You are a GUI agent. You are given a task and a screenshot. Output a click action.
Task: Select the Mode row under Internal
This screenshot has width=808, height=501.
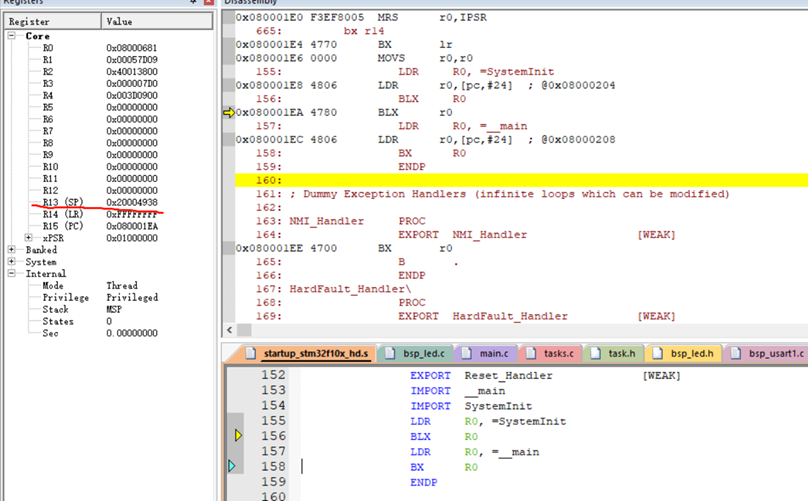(109, 286)
